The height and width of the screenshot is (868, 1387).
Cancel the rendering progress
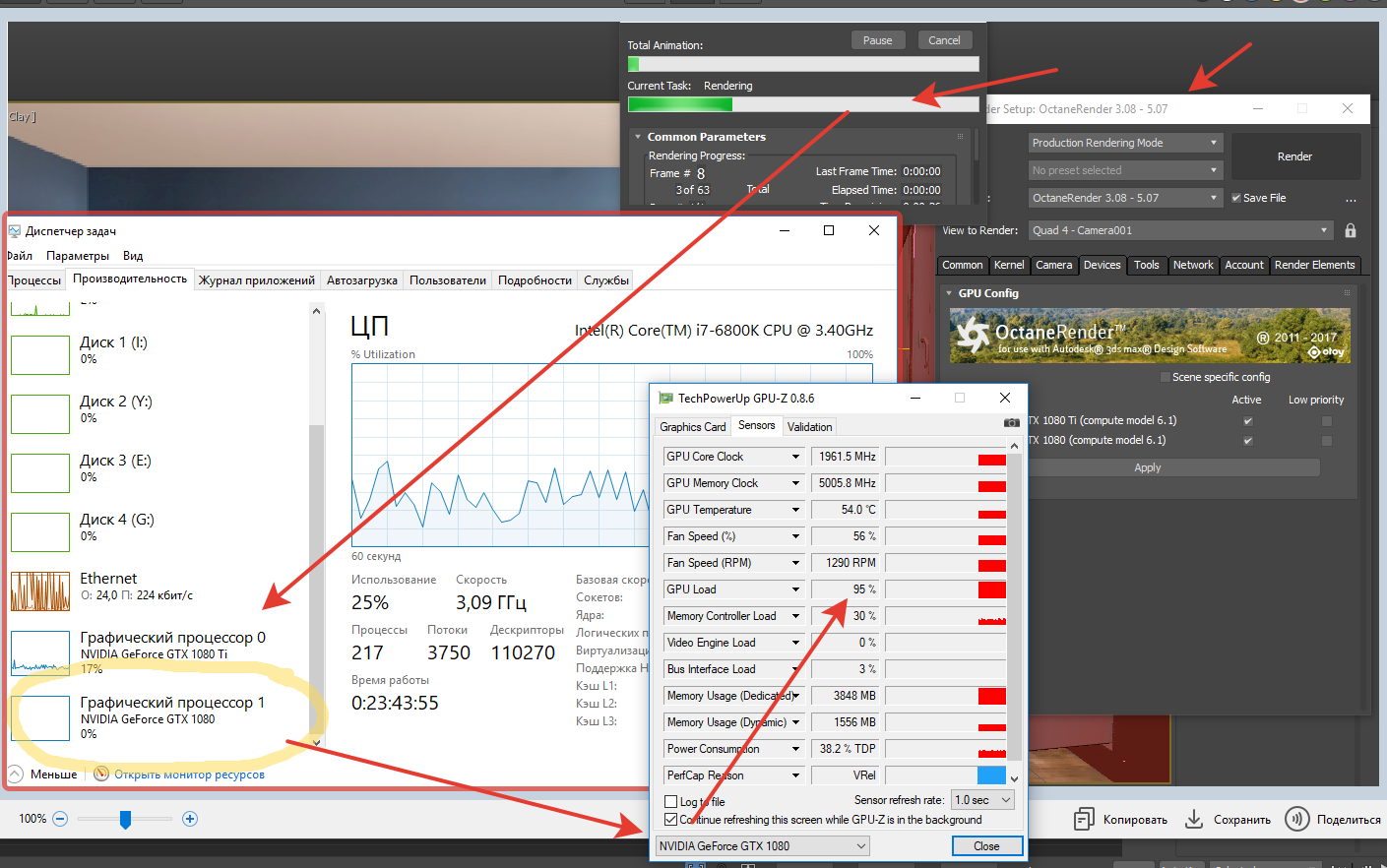tap(944, 40)
